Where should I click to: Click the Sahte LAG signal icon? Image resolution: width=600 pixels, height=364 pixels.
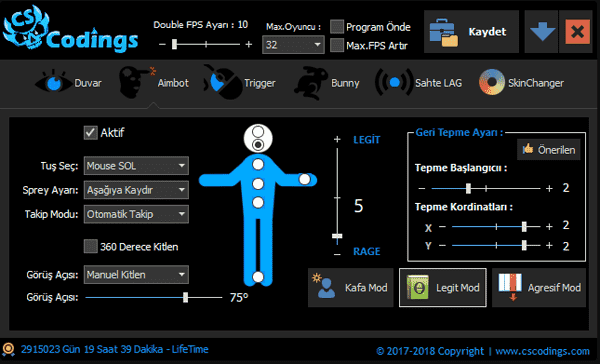[x=394, y=82]
